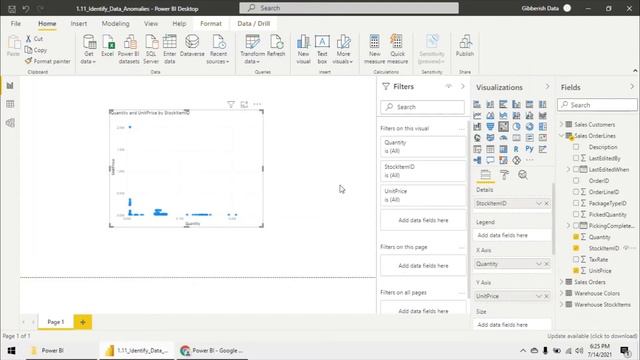Open the File menu
Screen dimensions: 640x360
click(16, 24)
